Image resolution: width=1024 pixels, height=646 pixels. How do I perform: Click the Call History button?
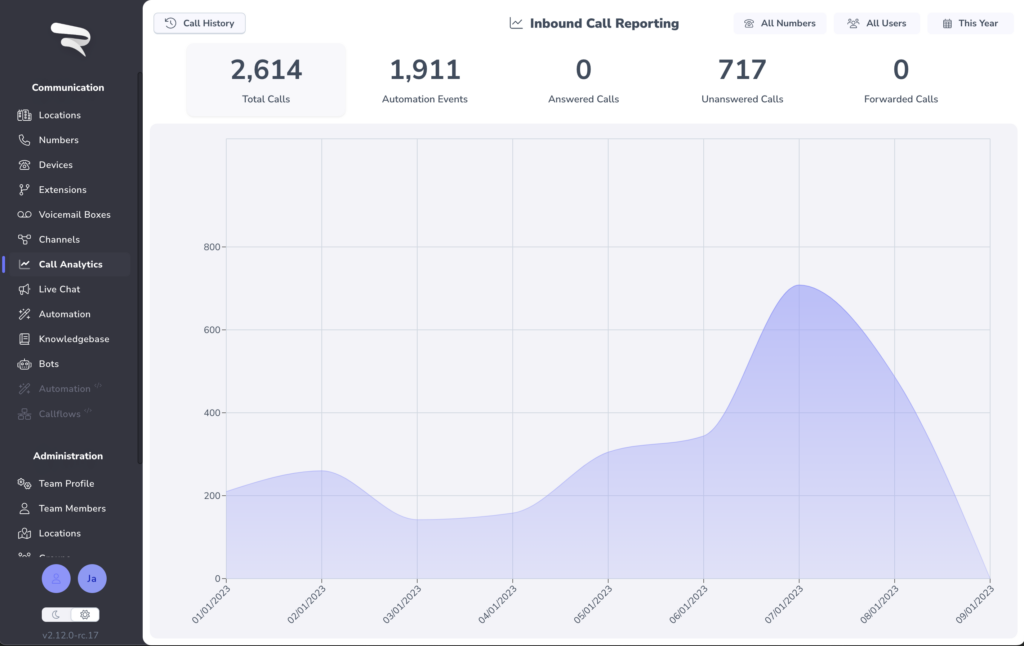(x=200, y=24)
